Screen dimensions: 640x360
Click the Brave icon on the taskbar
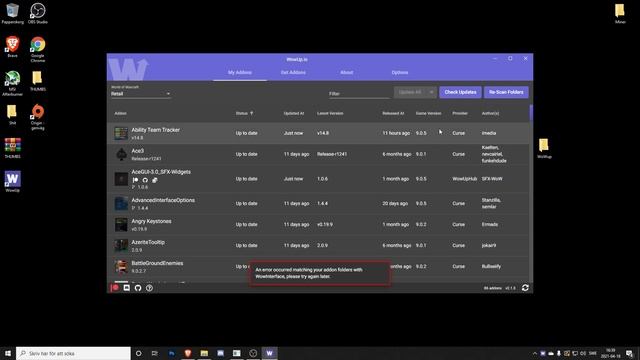point(188,353)
